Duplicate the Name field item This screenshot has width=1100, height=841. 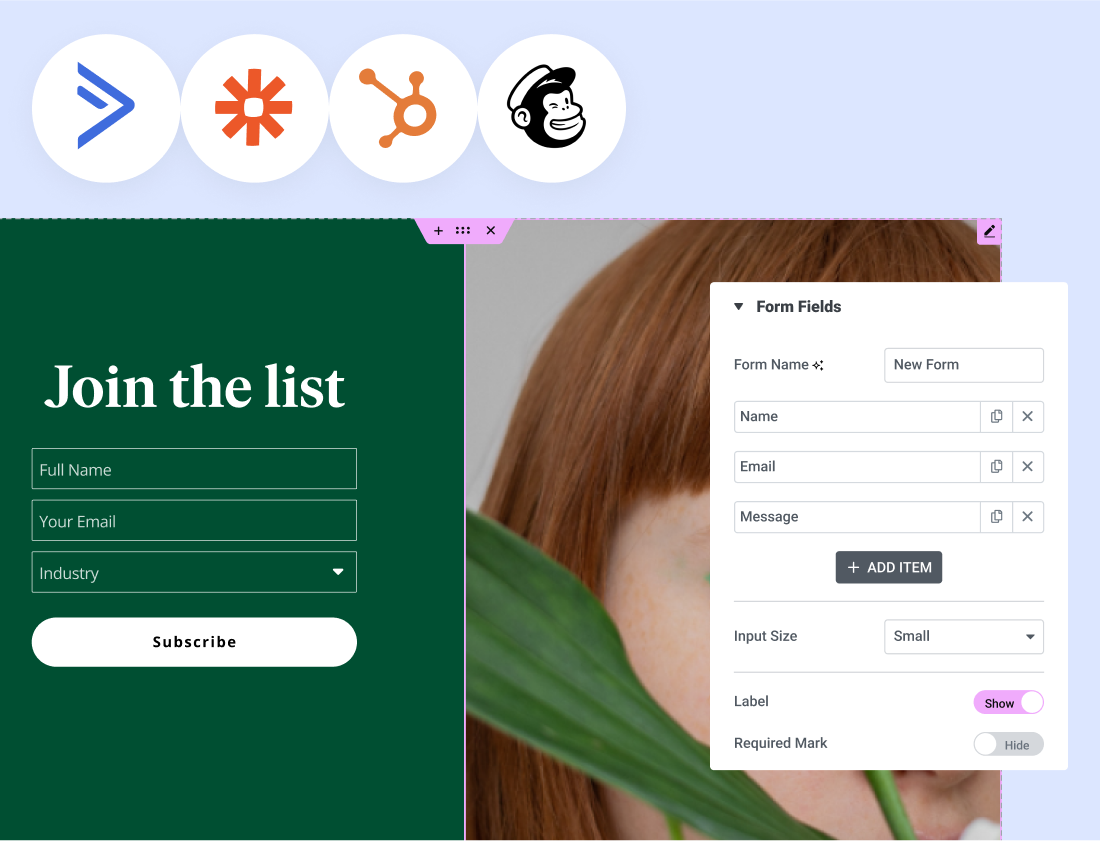click(996, 417)
